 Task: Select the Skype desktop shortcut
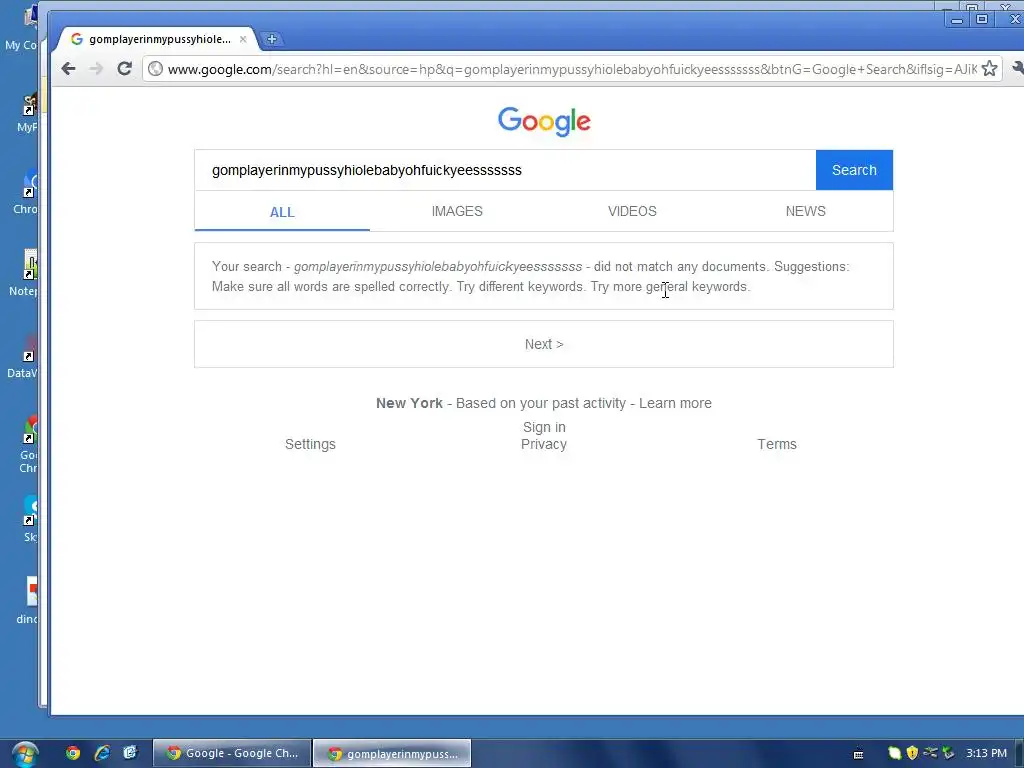(x=29, y=519)
